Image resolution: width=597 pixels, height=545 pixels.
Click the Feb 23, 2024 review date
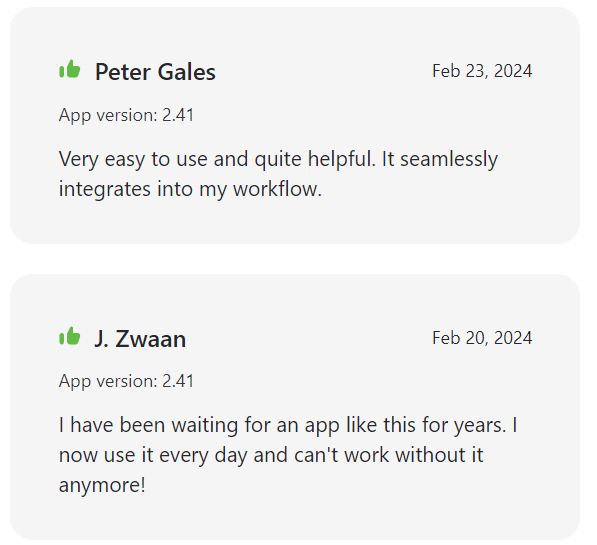482,71
